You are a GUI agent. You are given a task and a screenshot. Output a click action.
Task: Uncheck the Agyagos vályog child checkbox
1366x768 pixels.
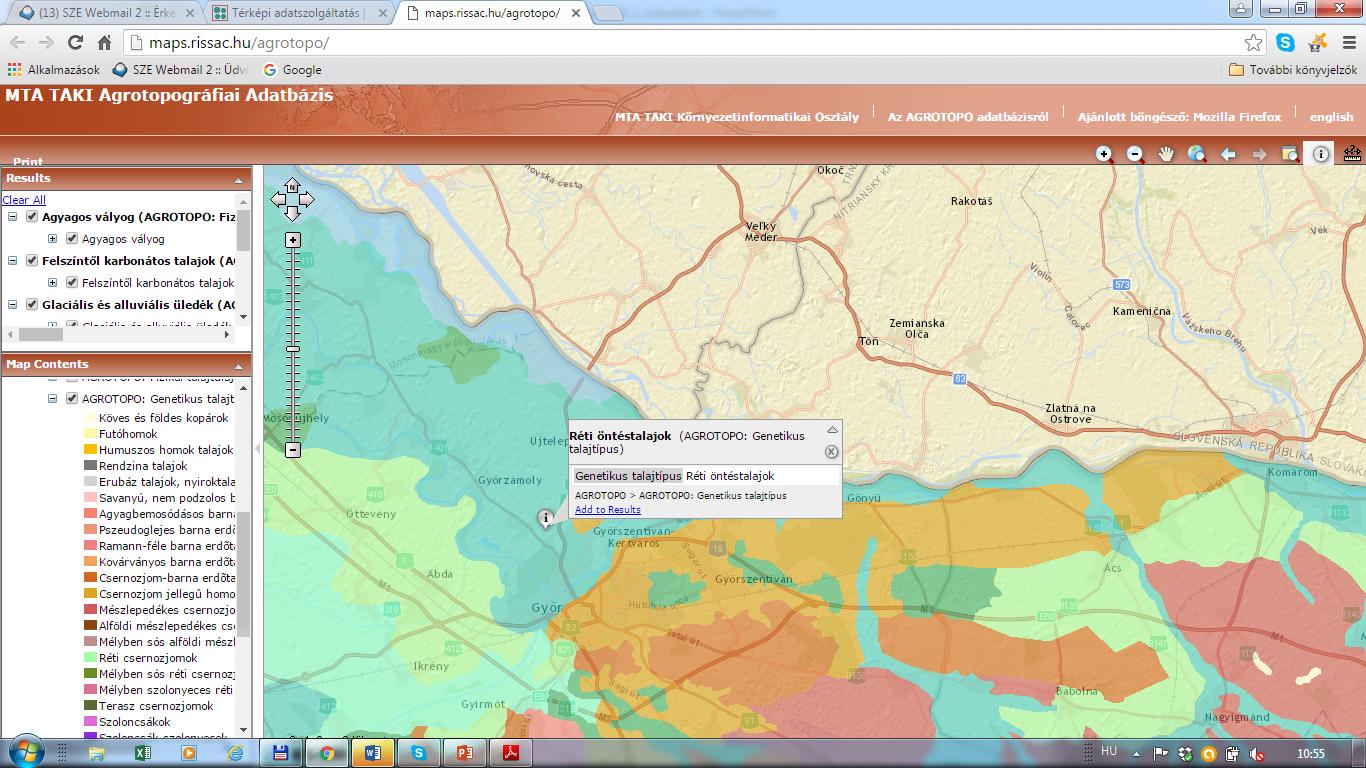click(x=72, y=239)
